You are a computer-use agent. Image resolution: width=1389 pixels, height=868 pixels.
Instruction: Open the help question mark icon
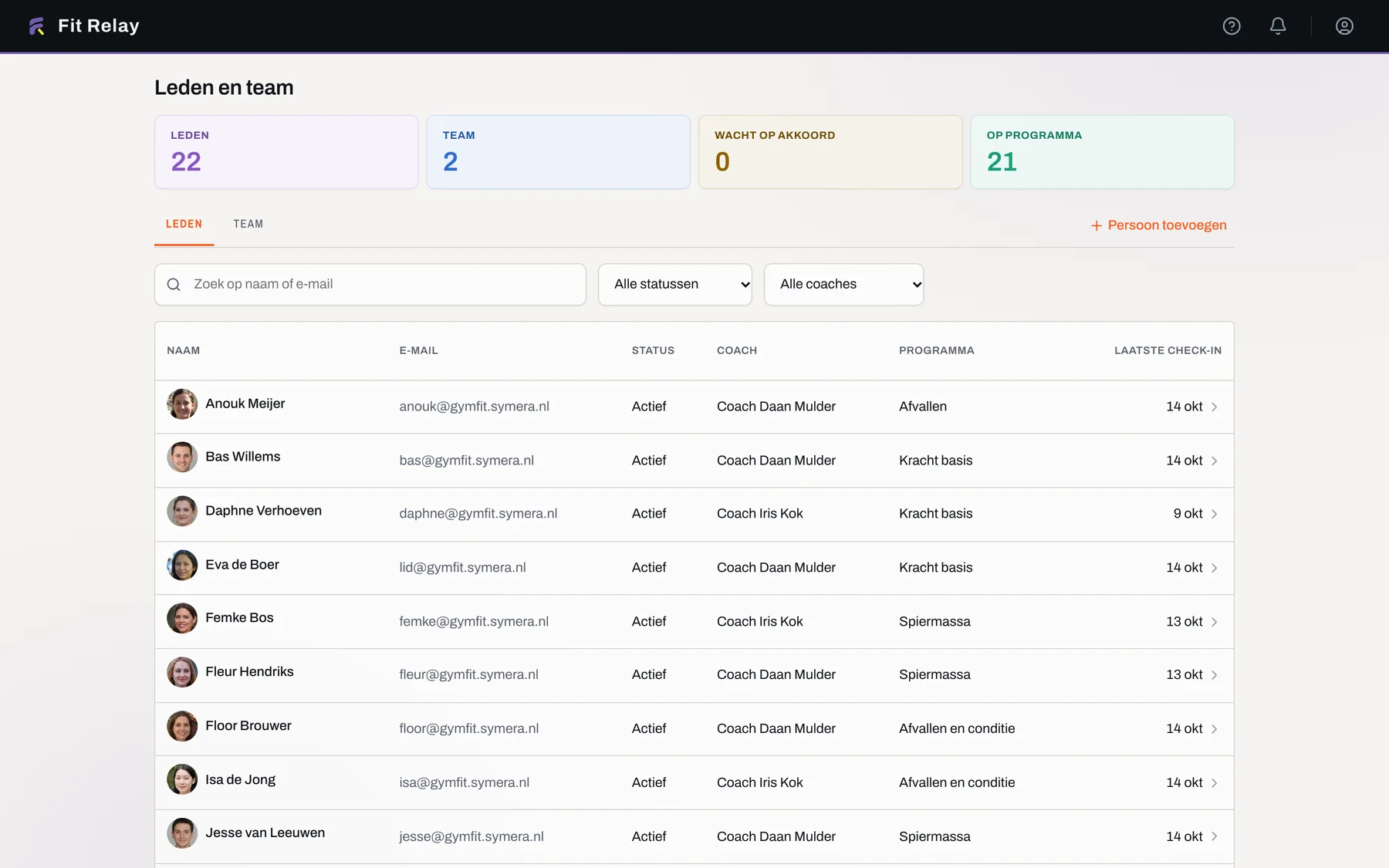coord(1232,26)
